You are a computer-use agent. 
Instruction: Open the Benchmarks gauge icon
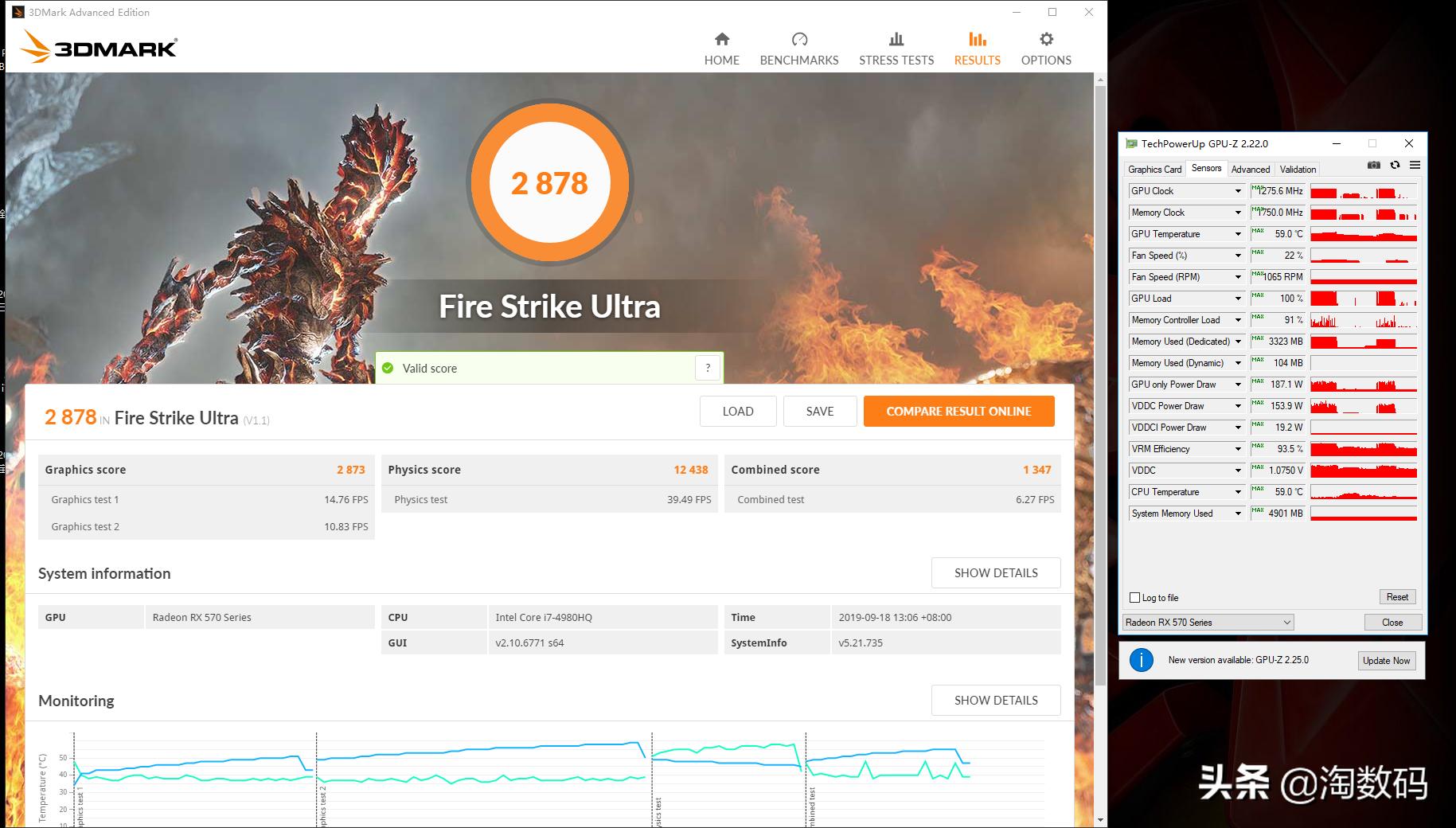click(x=799, y=39)
